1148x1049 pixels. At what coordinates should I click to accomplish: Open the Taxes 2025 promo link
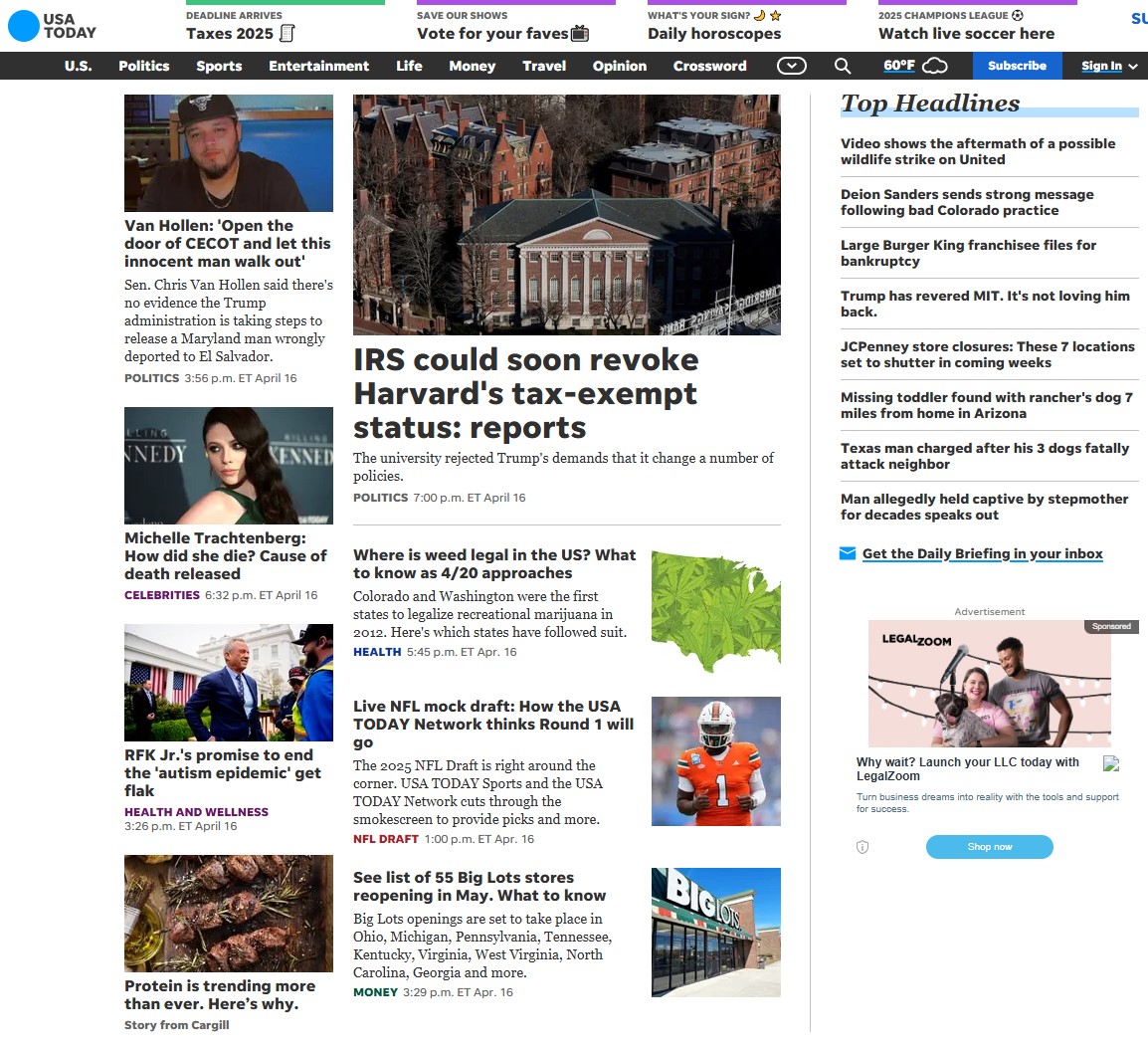click(229, 34)
